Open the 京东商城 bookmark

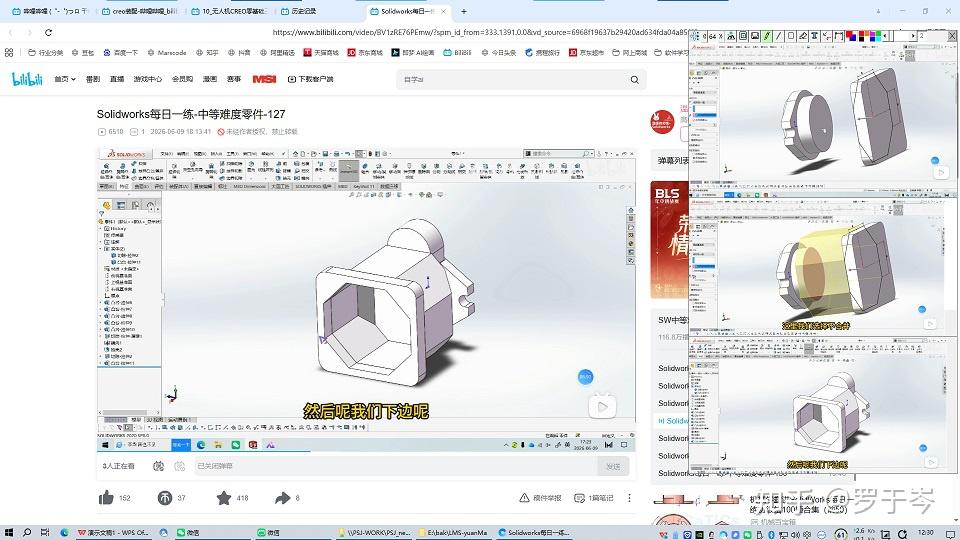click(365, 53)
